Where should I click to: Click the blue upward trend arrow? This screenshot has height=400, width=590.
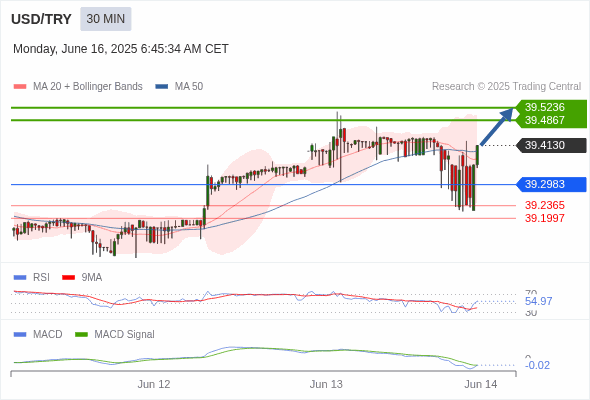497,126
